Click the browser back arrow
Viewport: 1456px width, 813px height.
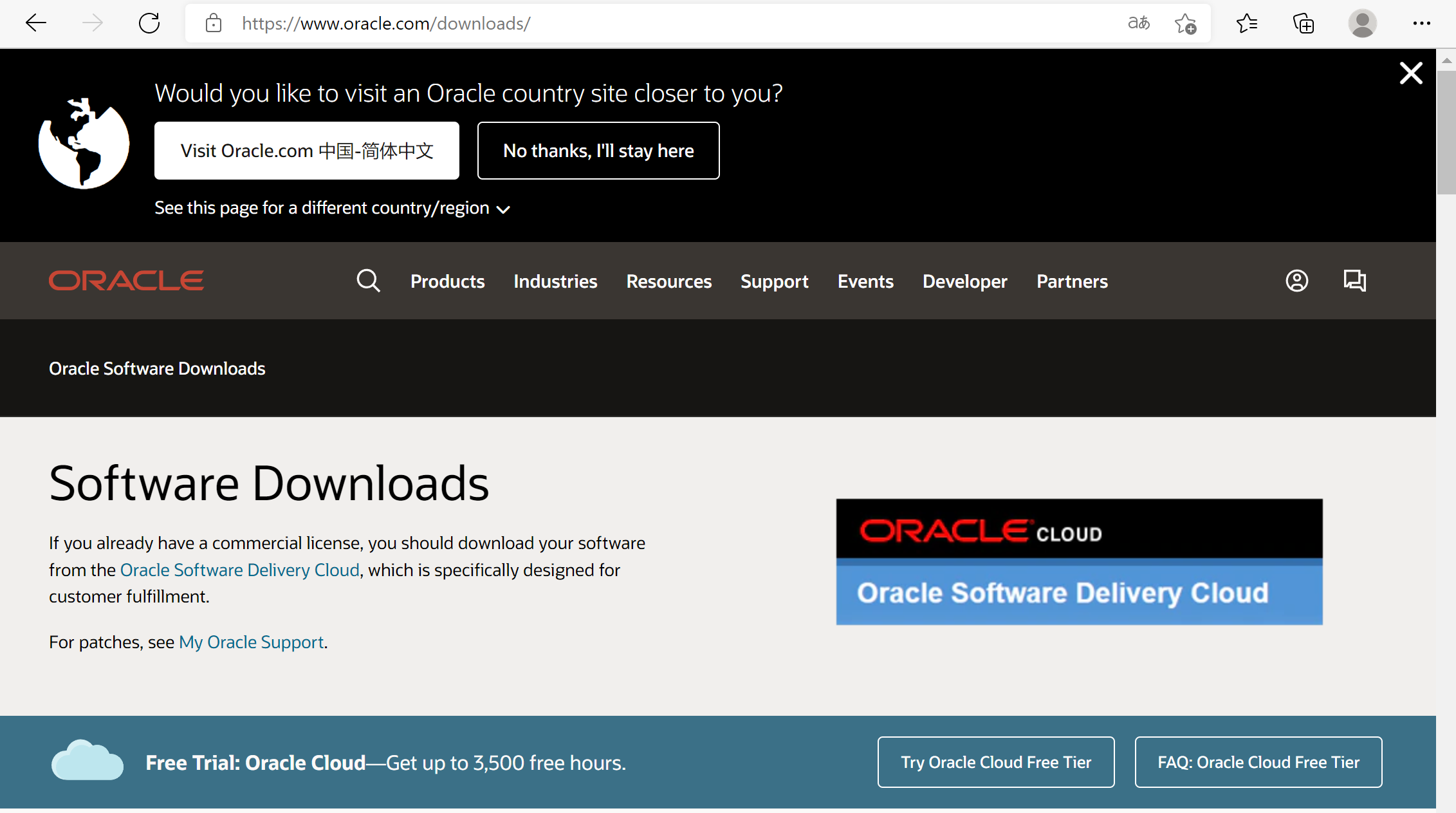[36, 24]
